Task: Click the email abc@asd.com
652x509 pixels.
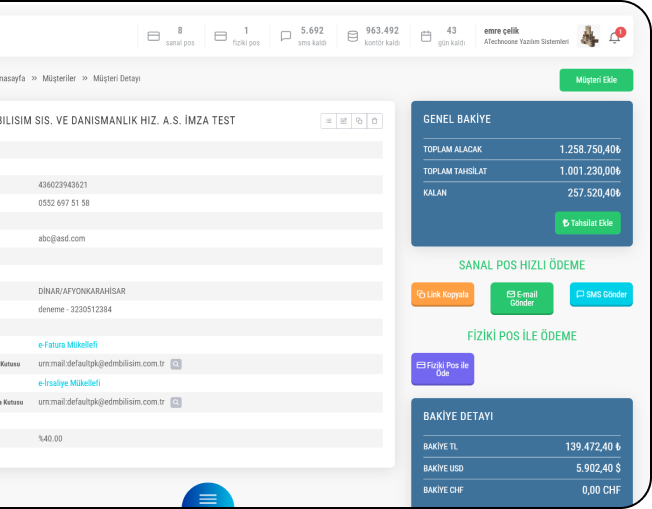Action: point(62,238)
